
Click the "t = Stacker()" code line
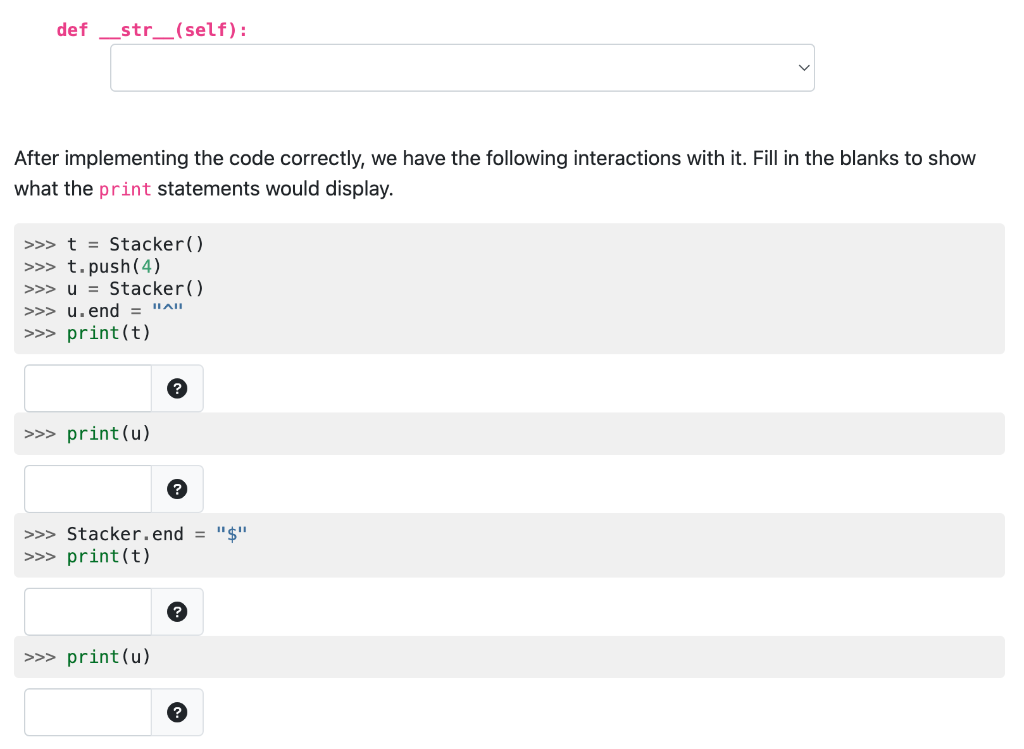coord(135,245)
